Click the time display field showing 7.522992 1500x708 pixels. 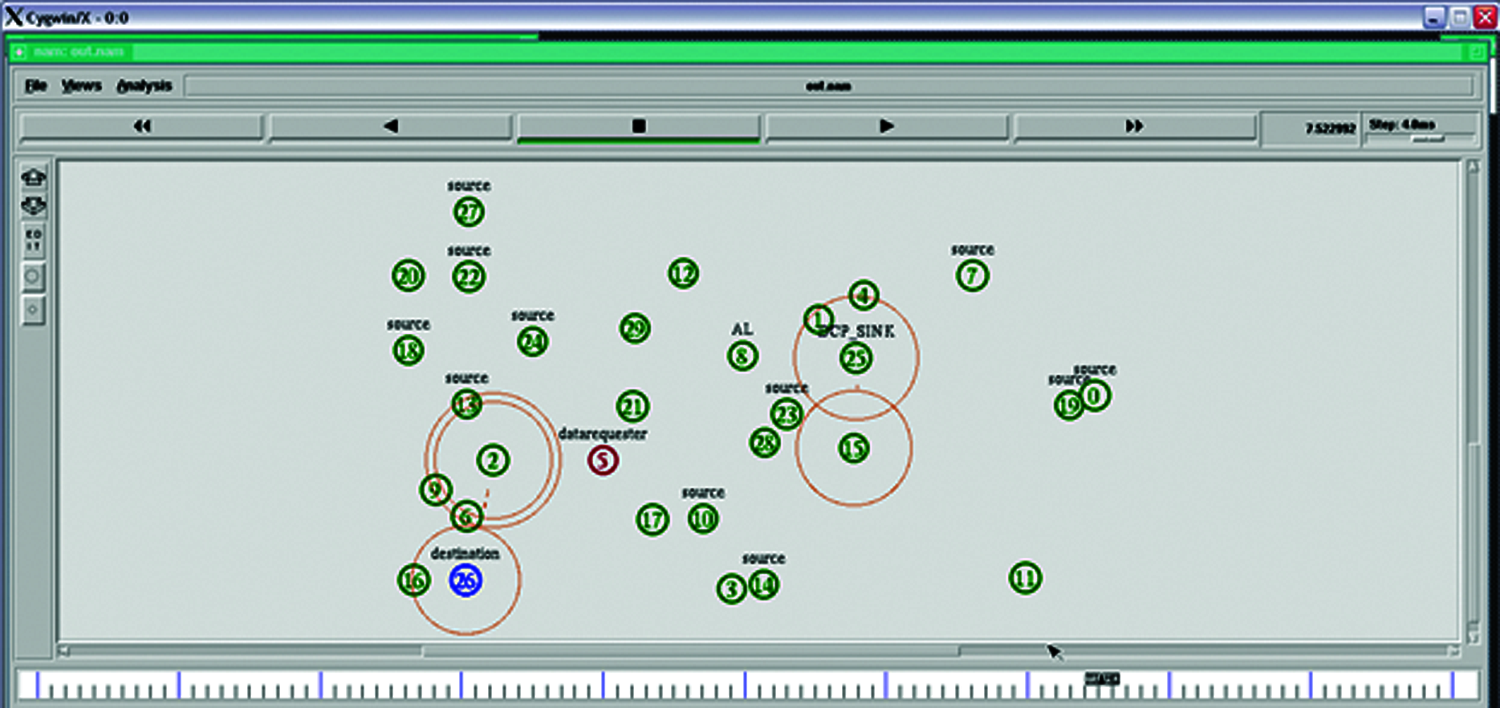click(1310, 128)
